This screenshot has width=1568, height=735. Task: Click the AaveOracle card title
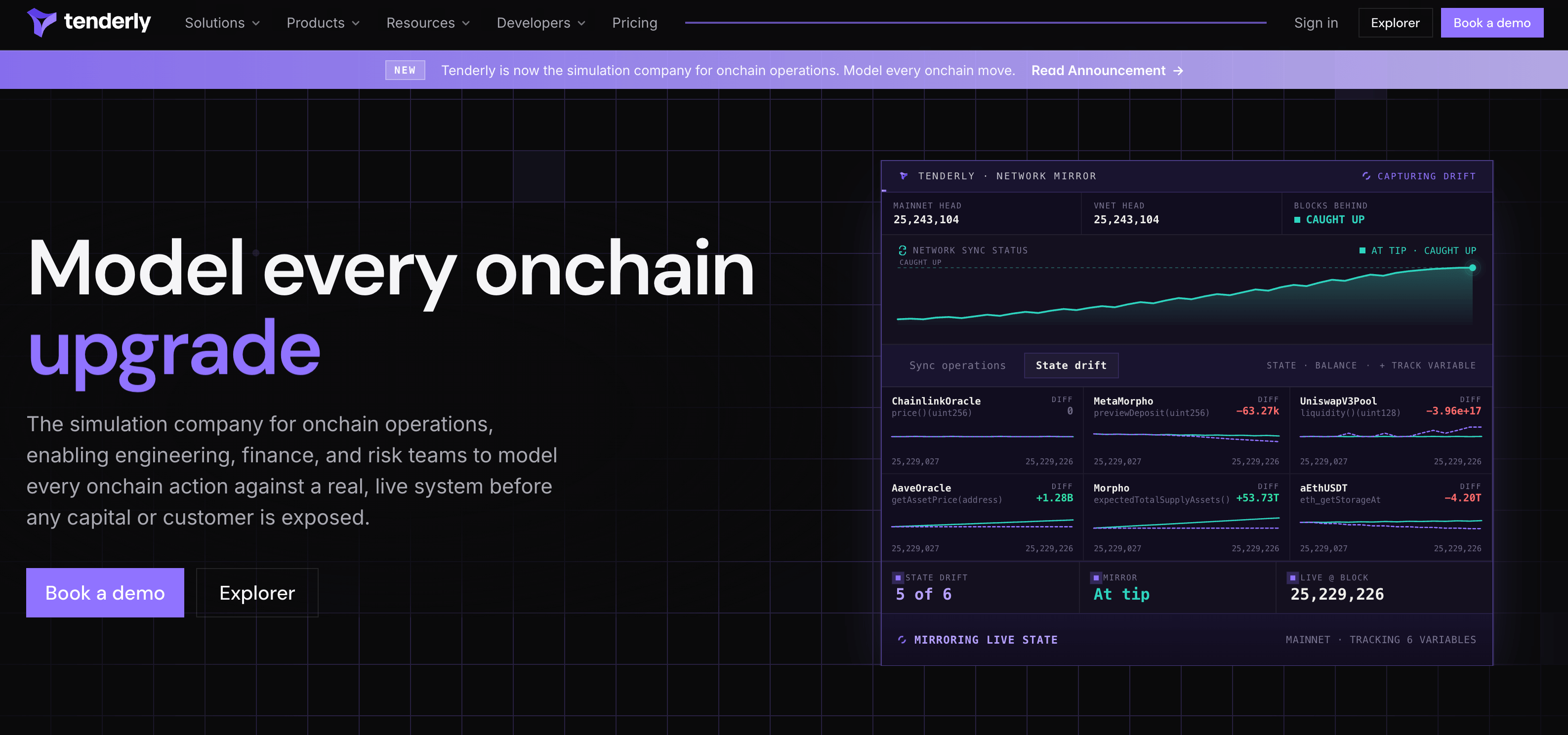click(921, 488)
